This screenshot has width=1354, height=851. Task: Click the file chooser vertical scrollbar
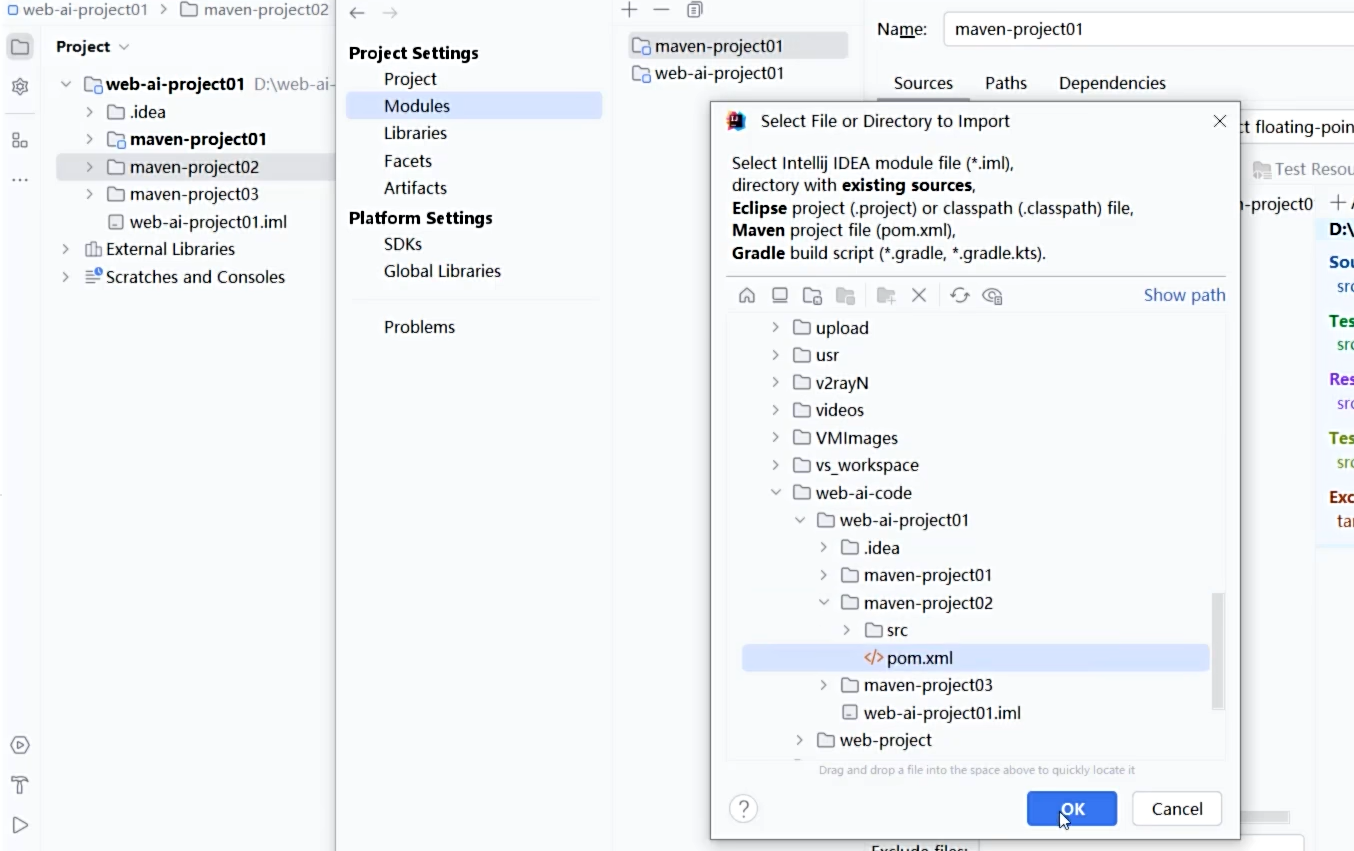[1217, 650]
